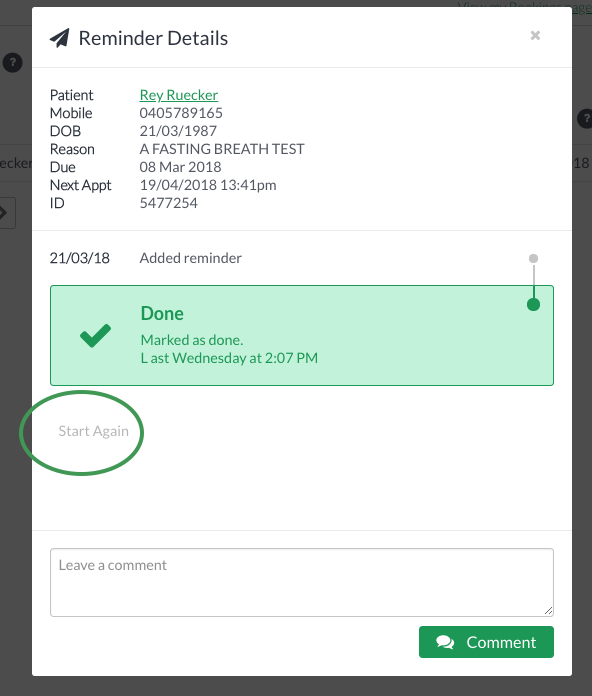This screenshot has height=696, width=592.
Task: Click the comment box resize handle corner
Action: (549, 611)
